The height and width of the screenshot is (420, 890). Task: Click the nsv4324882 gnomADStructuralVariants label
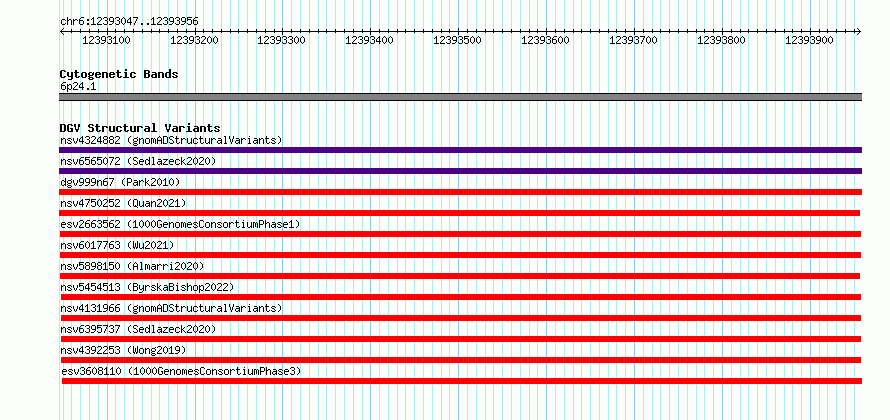[x=171, y=140]
